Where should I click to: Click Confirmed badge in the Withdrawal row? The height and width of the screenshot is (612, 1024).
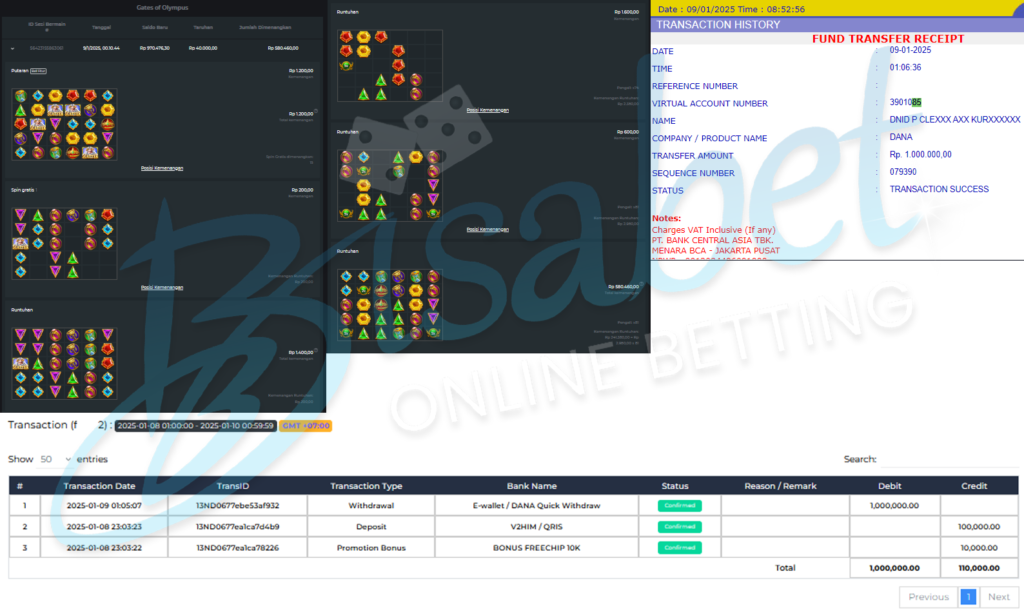pyautogui.click(x=680, y=506)
